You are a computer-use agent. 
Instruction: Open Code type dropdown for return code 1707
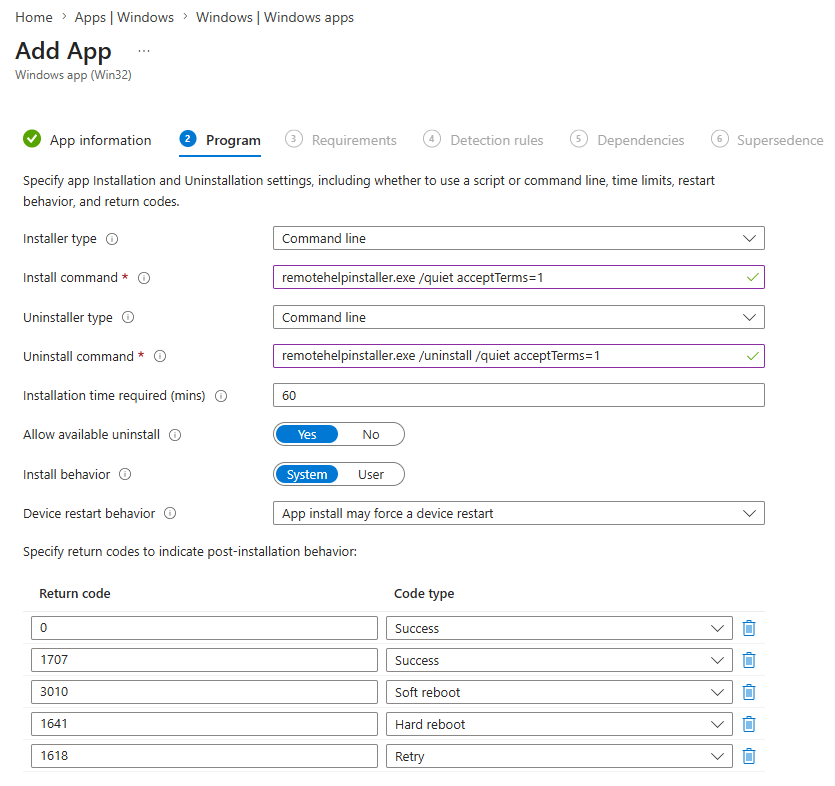click(x=559, y=660)
